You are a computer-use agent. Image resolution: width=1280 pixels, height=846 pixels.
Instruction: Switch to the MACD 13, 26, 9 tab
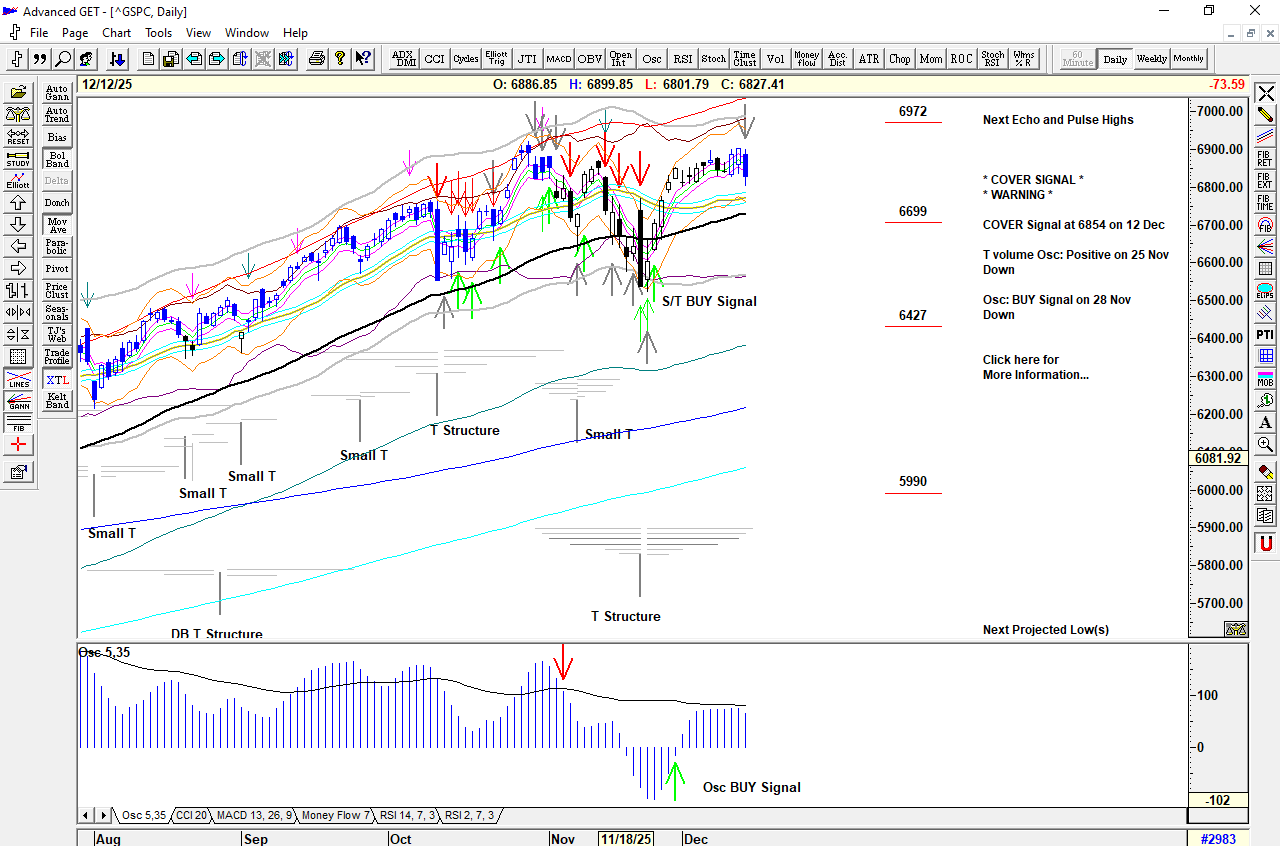pos(254,816)
